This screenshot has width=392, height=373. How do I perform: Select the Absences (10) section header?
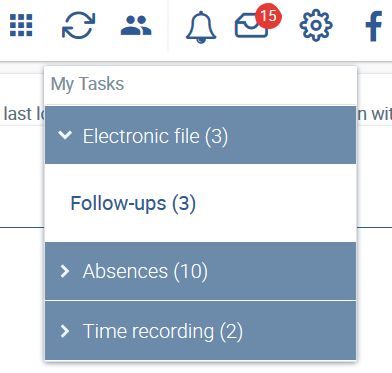(x=200, y=271)
